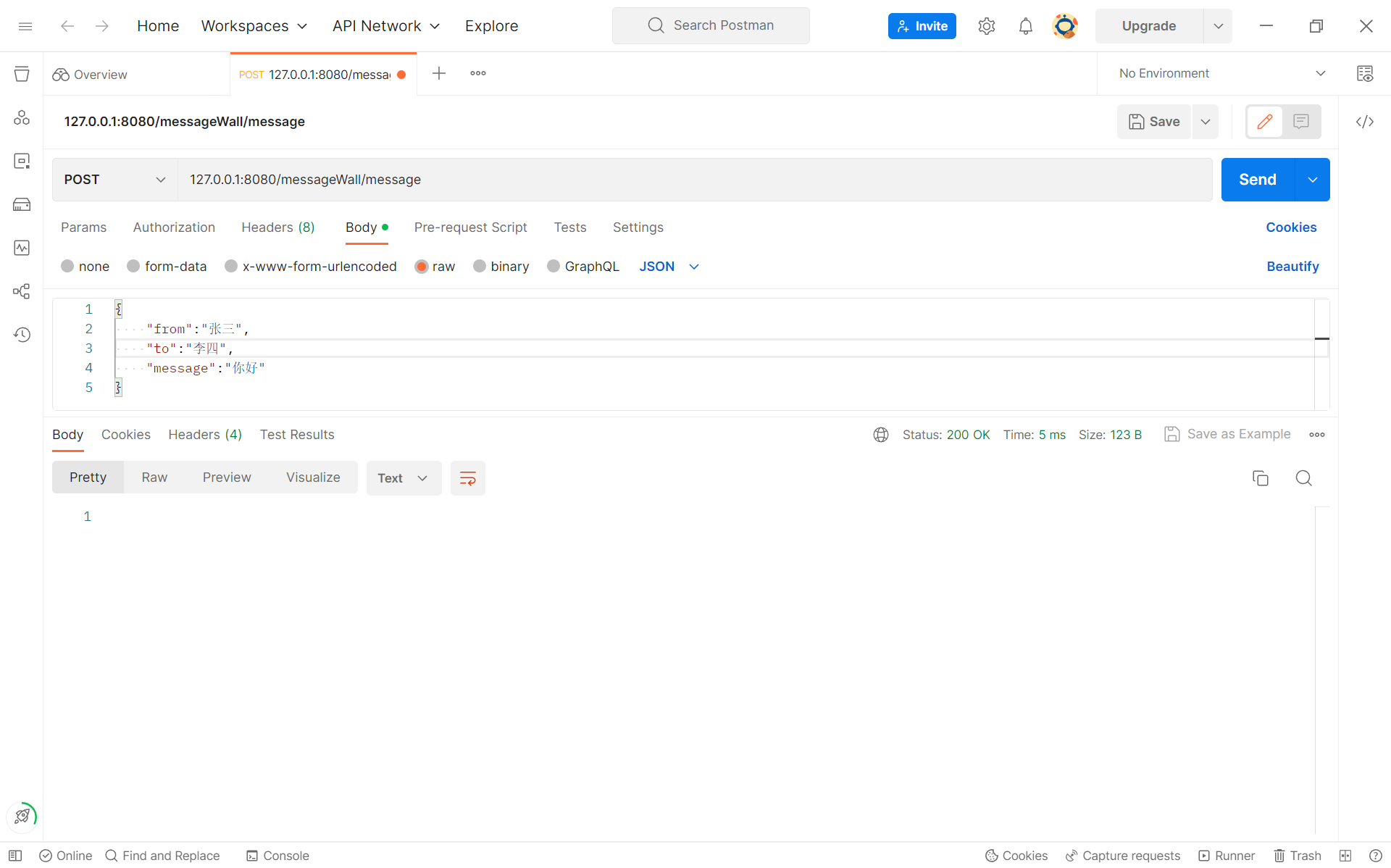Open Flows sidebar icon
This screenshot has height=868, width=1391.
(x=22, y=291)
